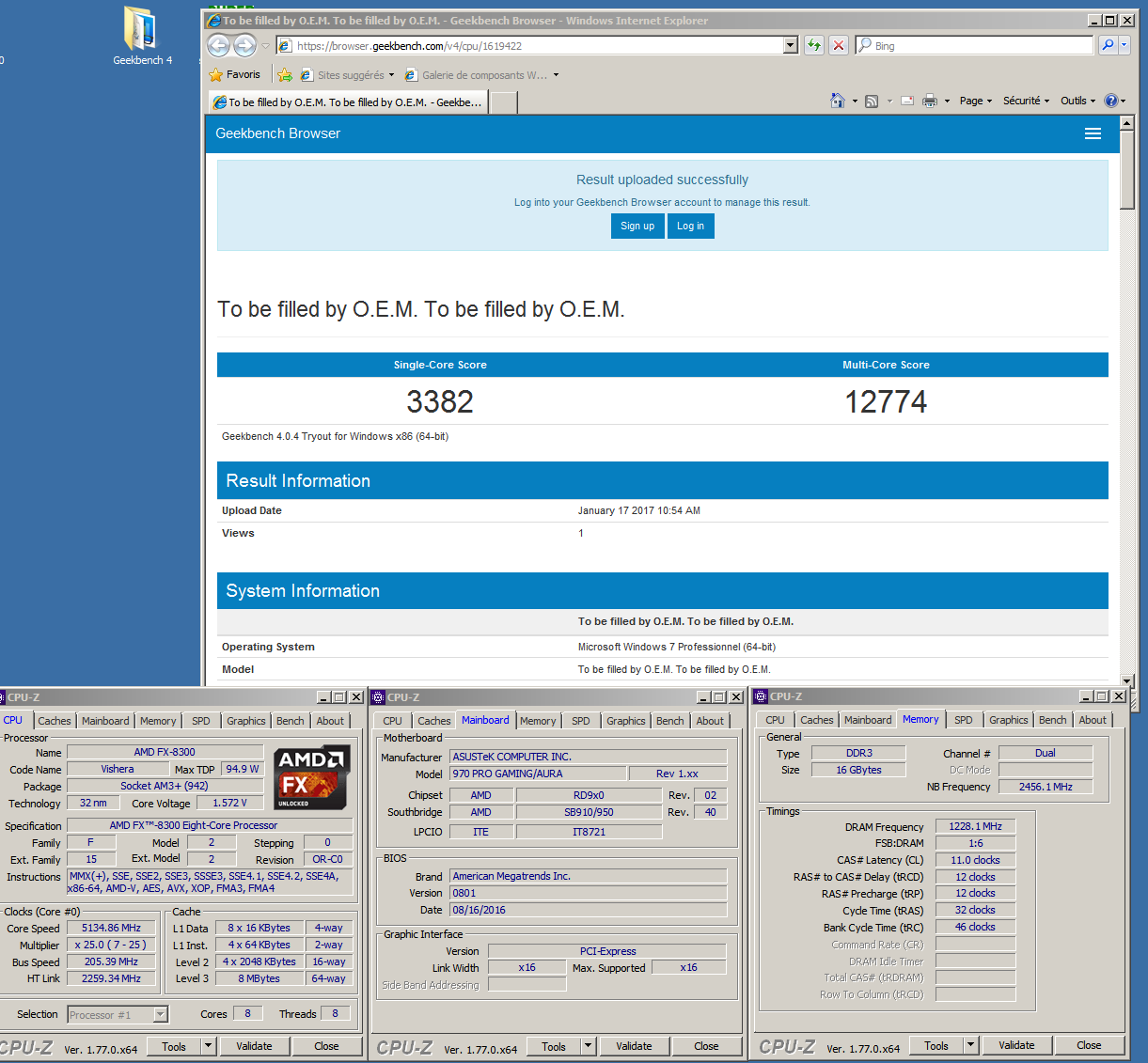Click Close in the Mainboard window
The image size is (1148, 1063).
706,1046
